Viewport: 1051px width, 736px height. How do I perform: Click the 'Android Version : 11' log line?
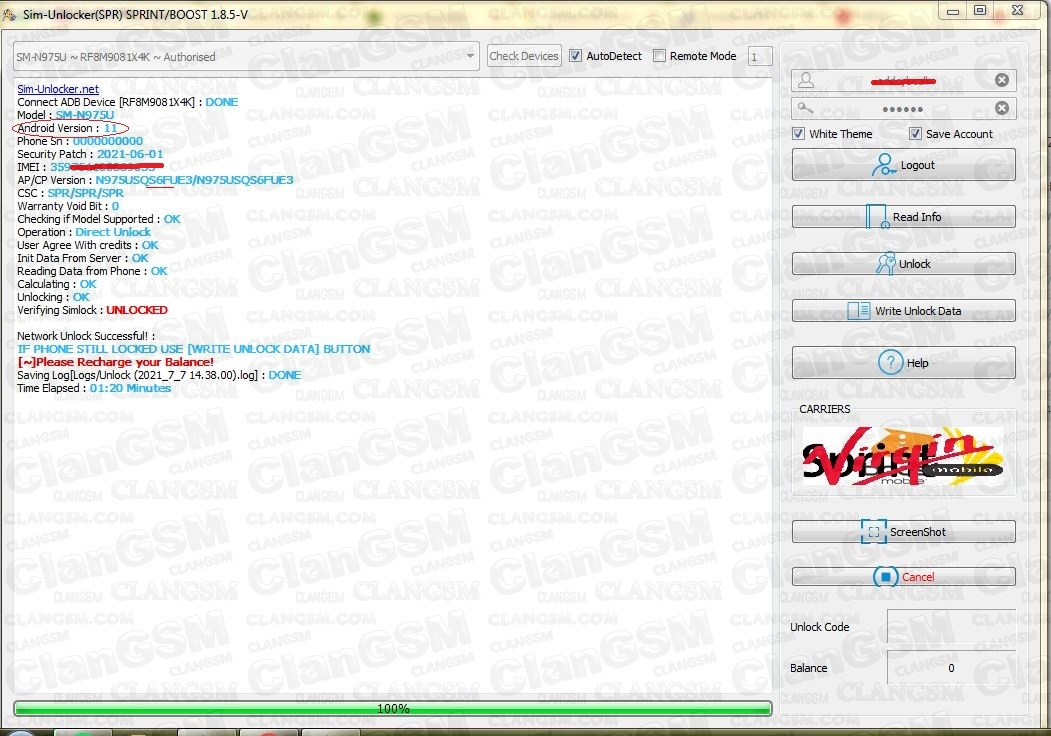67,128
